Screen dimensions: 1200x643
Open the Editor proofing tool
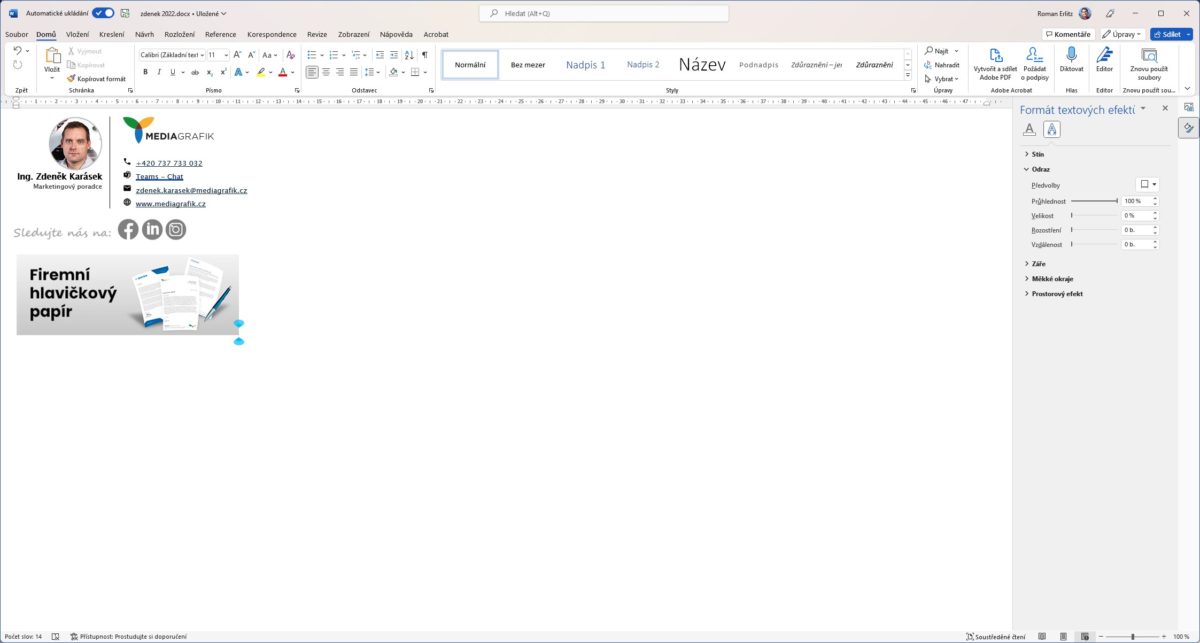[x=1104, y=60]
